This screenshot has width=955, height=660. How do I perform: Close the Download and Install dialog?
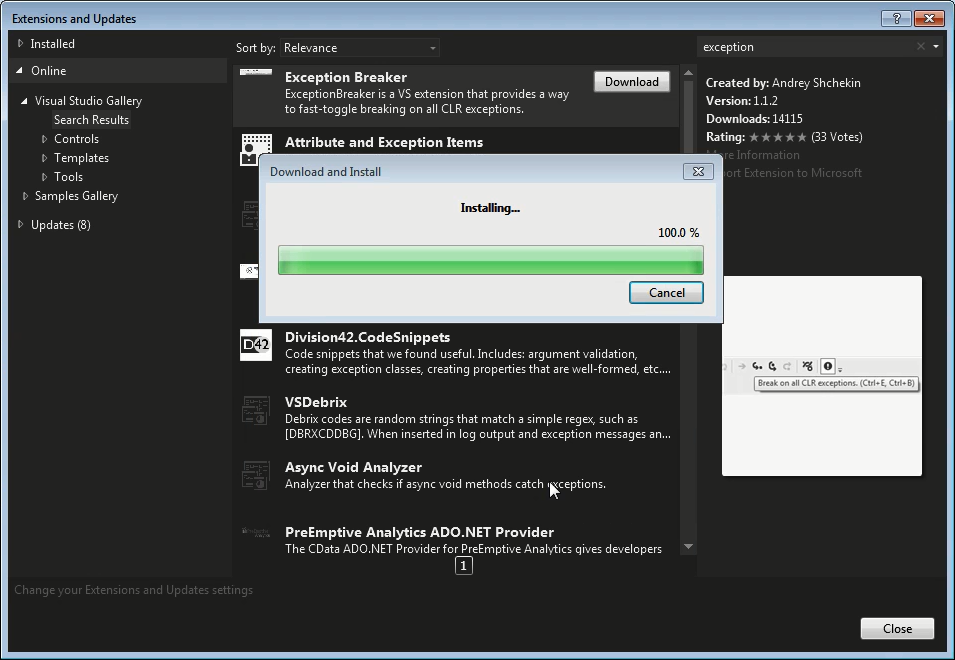tap(698, 172)
